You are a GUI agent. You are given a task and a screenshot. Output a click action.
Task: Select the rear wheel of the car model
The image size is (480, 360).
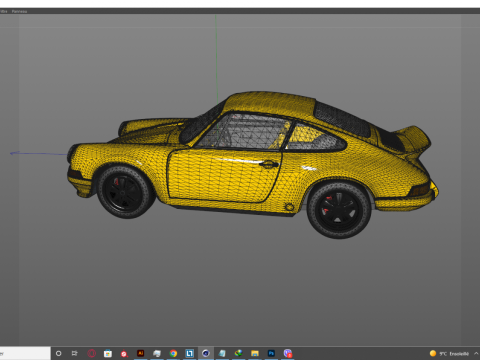(339, 210)
